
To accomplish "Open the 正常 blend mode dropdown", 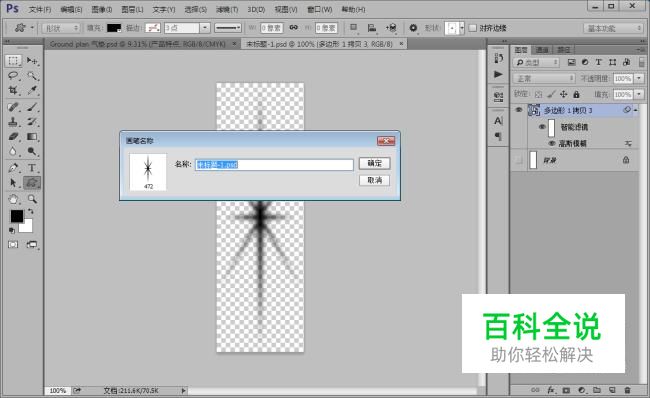I will [x=543, y=78].
